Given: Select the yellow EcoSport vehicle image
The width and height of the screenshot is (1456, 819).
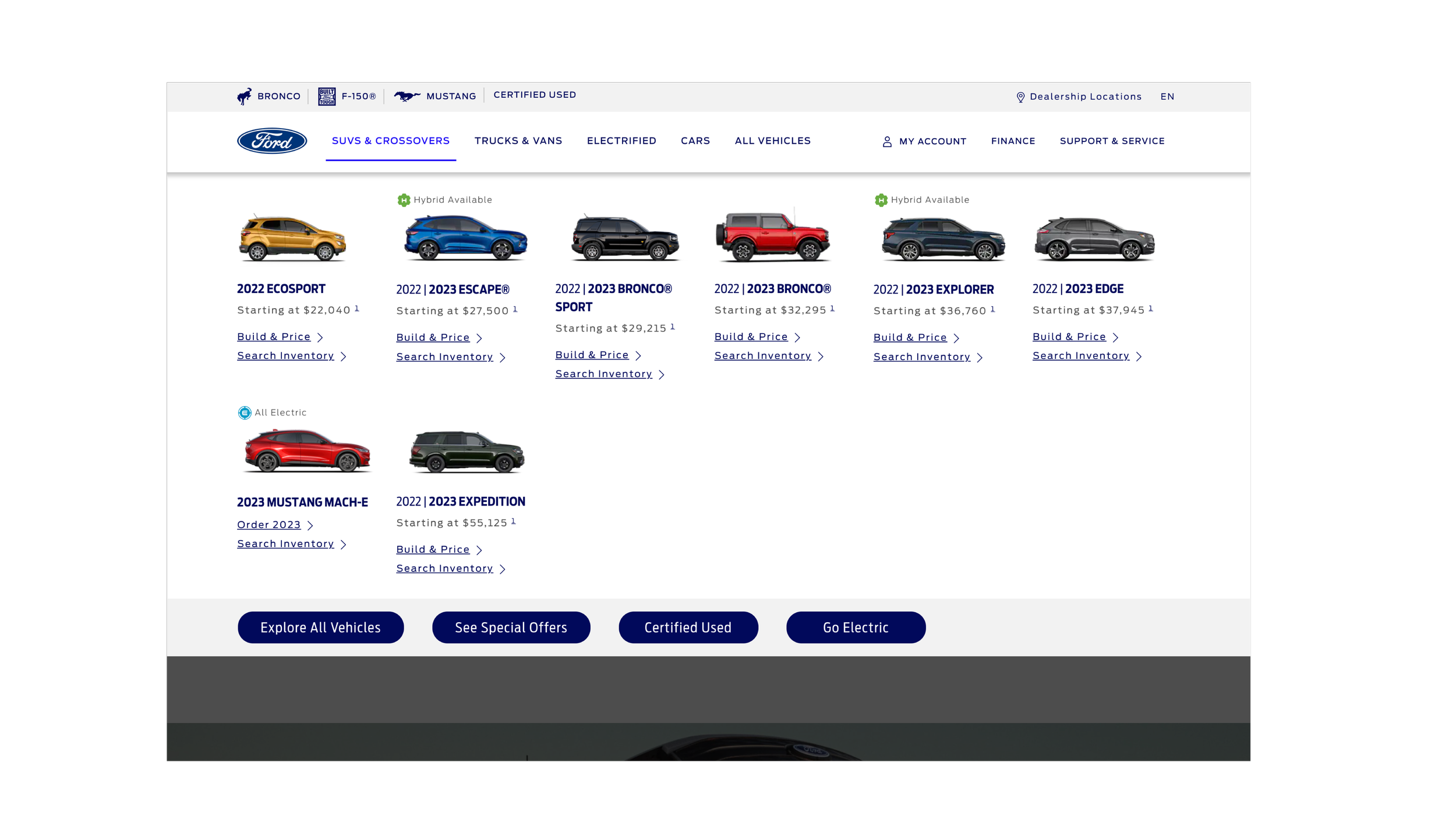Looking at the screenshot, I should click(x=292, y=238).
